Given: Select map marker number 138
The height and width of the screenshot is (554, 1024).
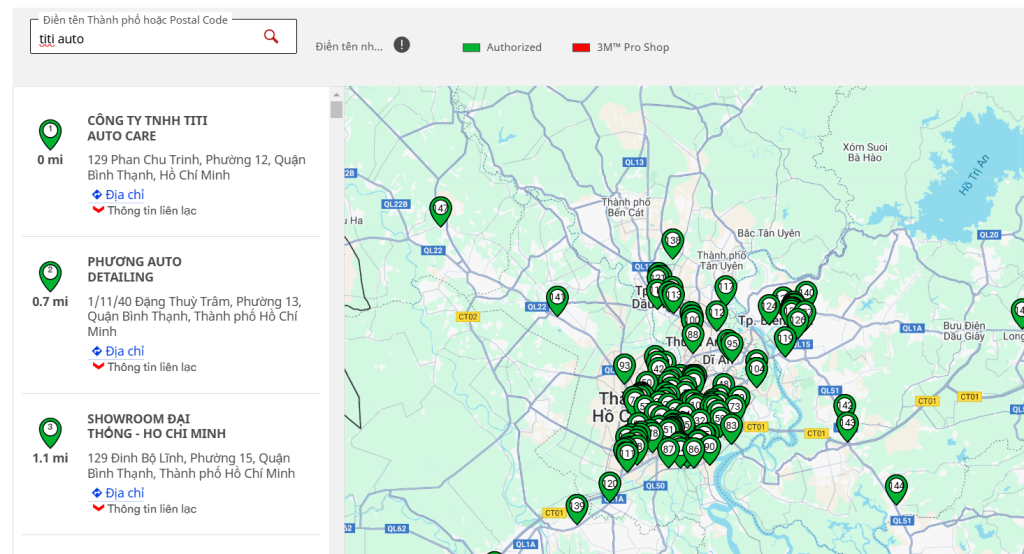Looking at the screenshot, I should [672, 241].
